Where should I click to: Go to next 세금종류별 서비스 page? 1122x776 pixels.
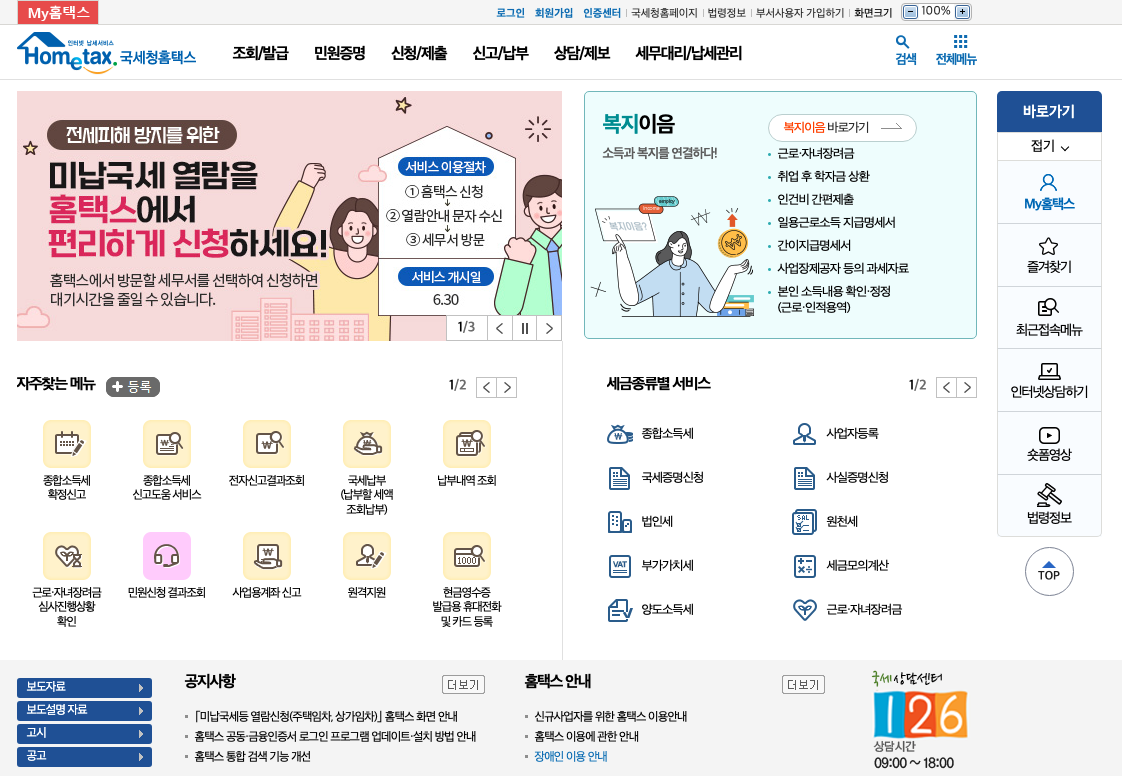(967, 387)
